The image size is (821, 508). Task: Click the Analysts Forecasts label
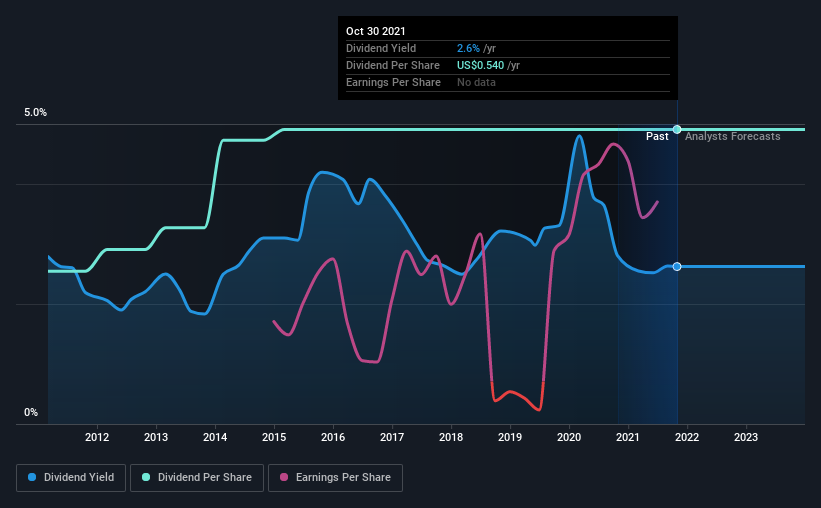click(x=733, y=136)
